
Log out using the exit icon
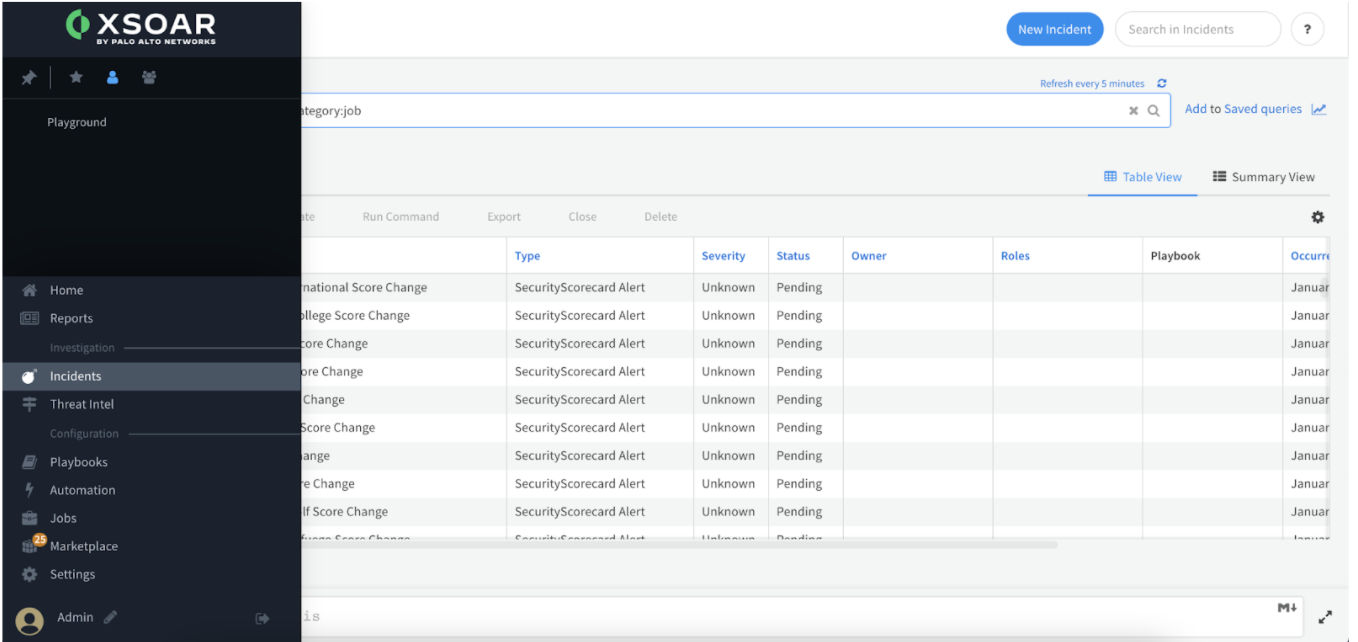tap(263, 619)
